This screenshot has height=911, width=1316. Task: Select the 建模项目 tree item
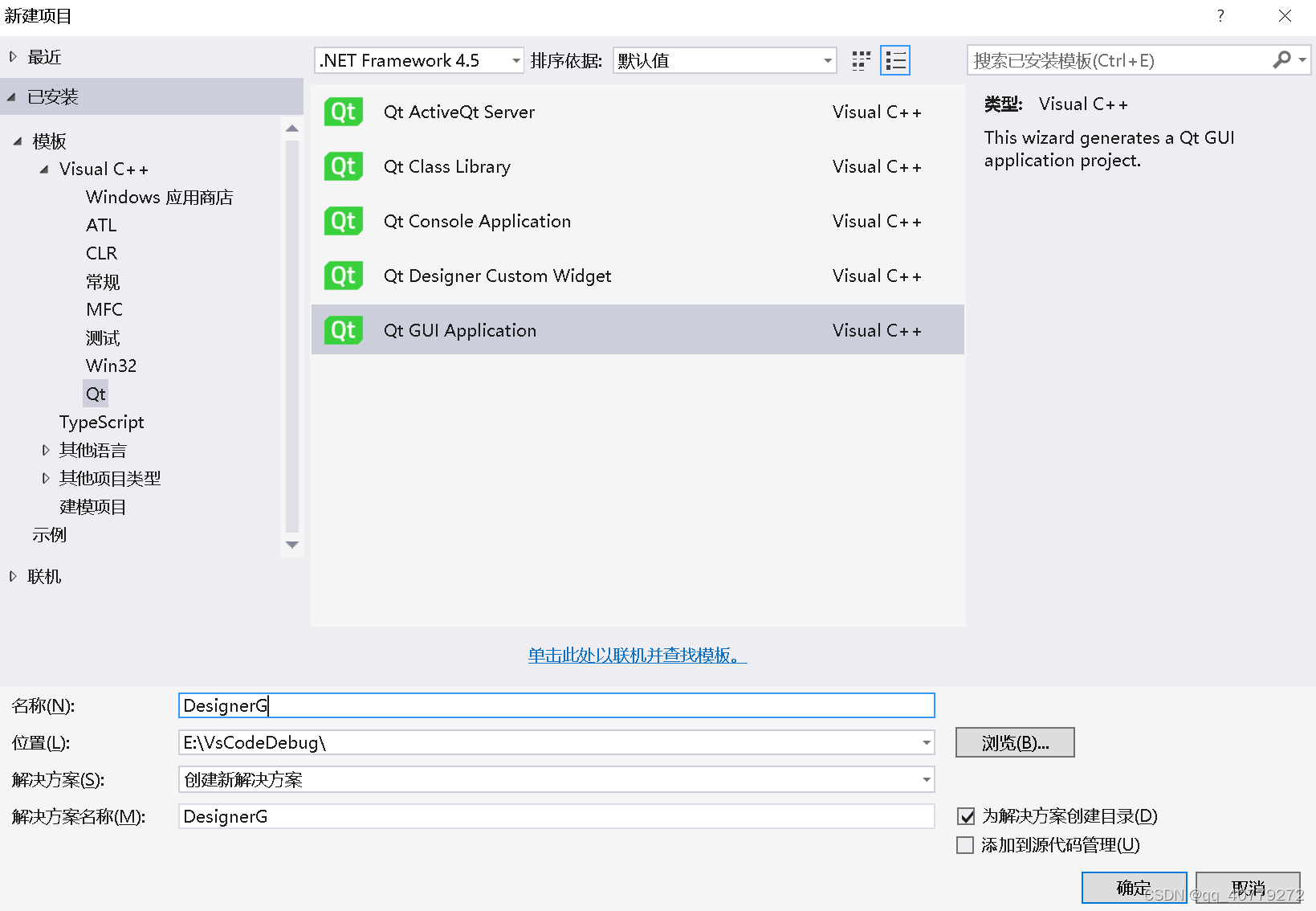(x=92, y=507)
